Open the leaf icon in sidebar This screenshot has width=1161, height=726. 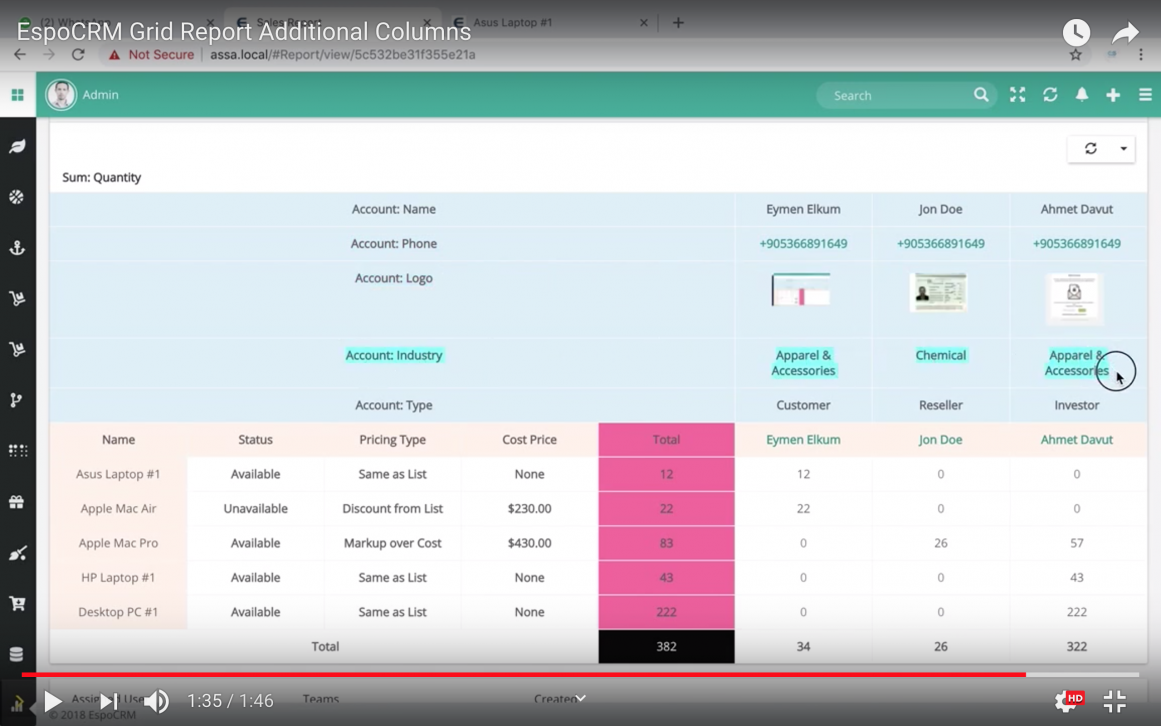pyautogui.click(x=17, y=147)
